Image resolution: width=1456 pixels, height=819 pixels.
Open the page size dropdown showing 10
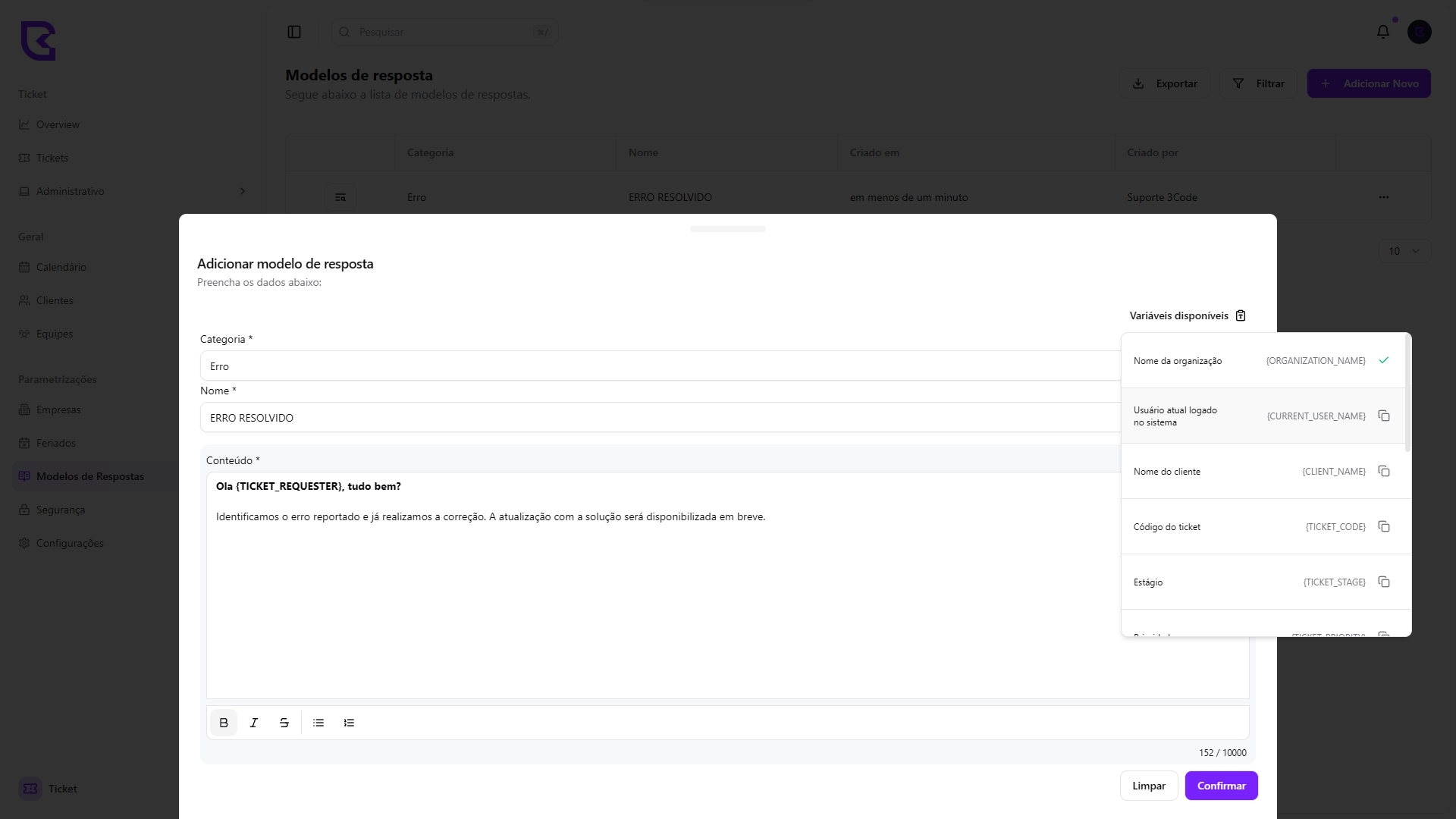(x=1404, y=251)
